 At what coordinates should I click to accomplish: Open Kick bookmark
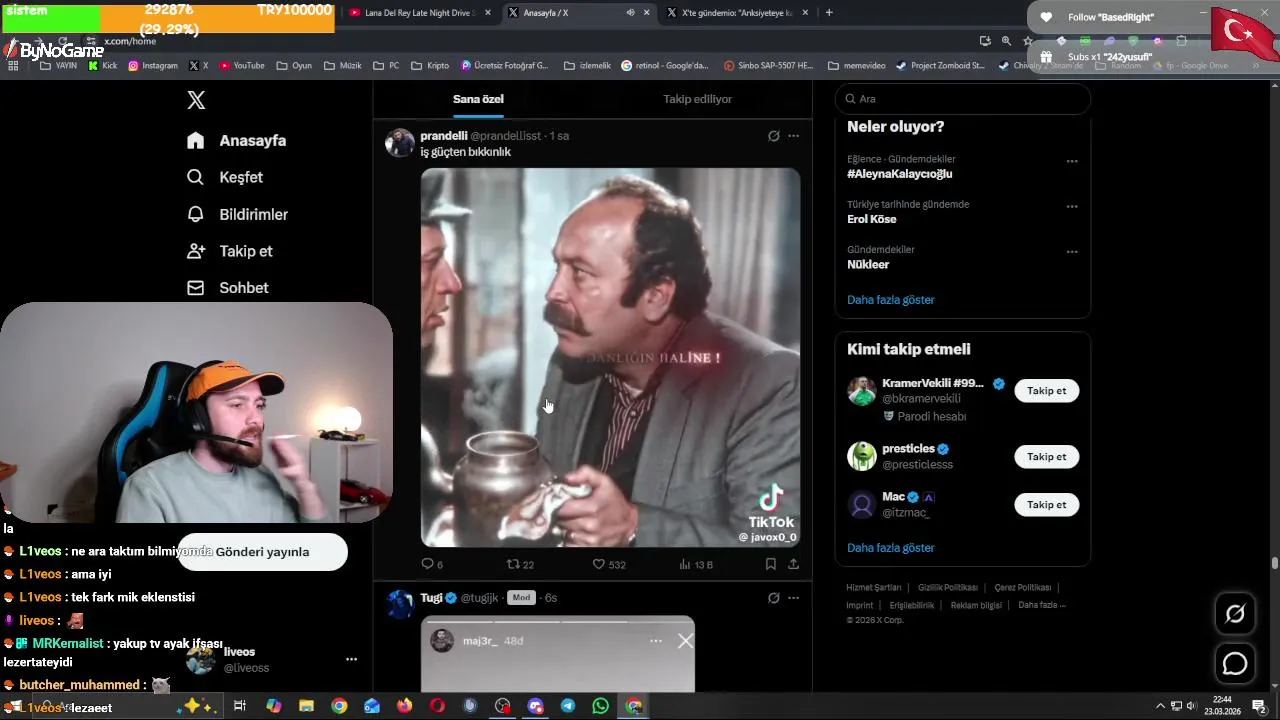103,66
